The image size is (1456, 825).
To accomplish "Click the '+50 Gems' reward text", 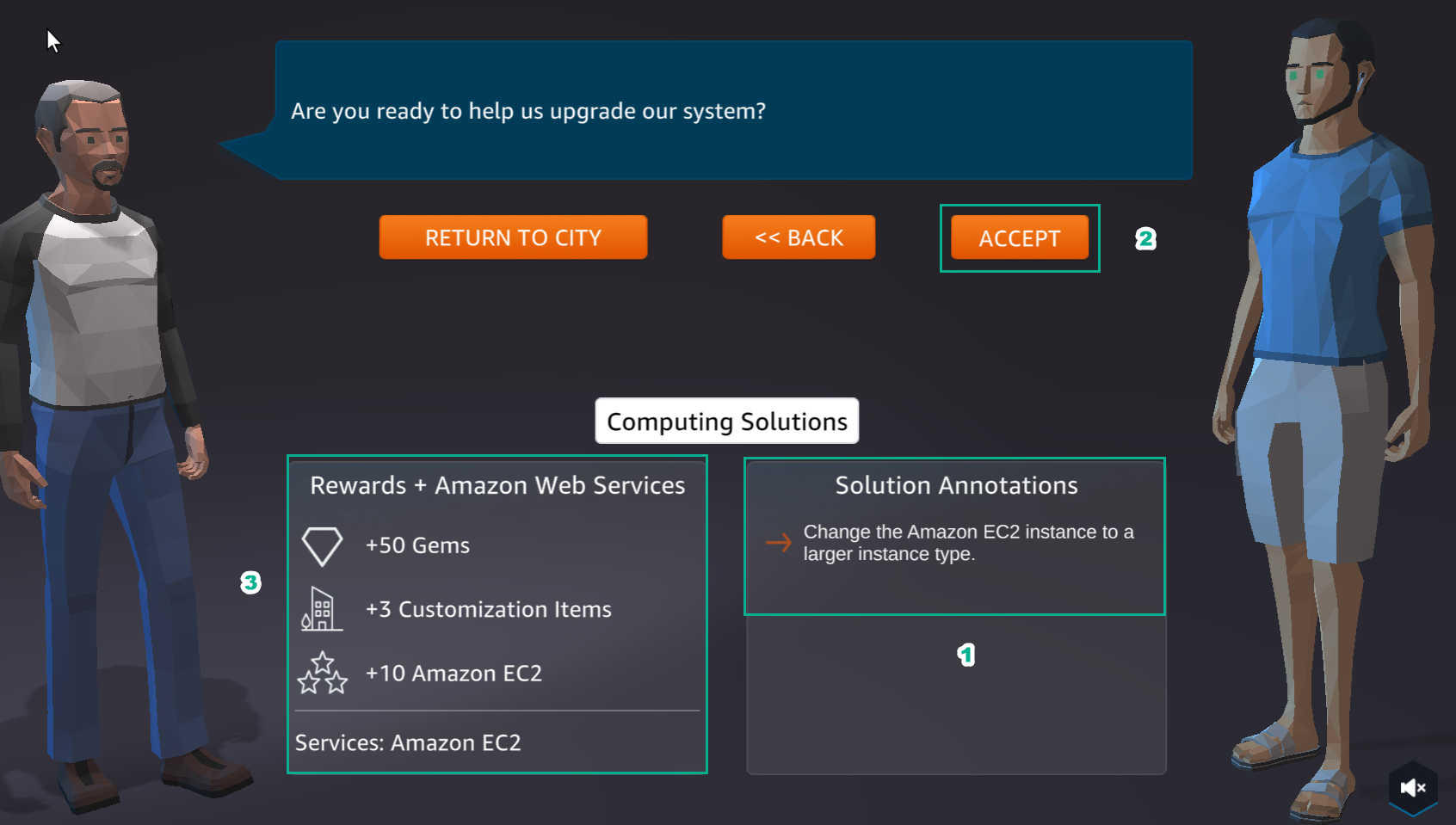I will (x=417, y=545).
